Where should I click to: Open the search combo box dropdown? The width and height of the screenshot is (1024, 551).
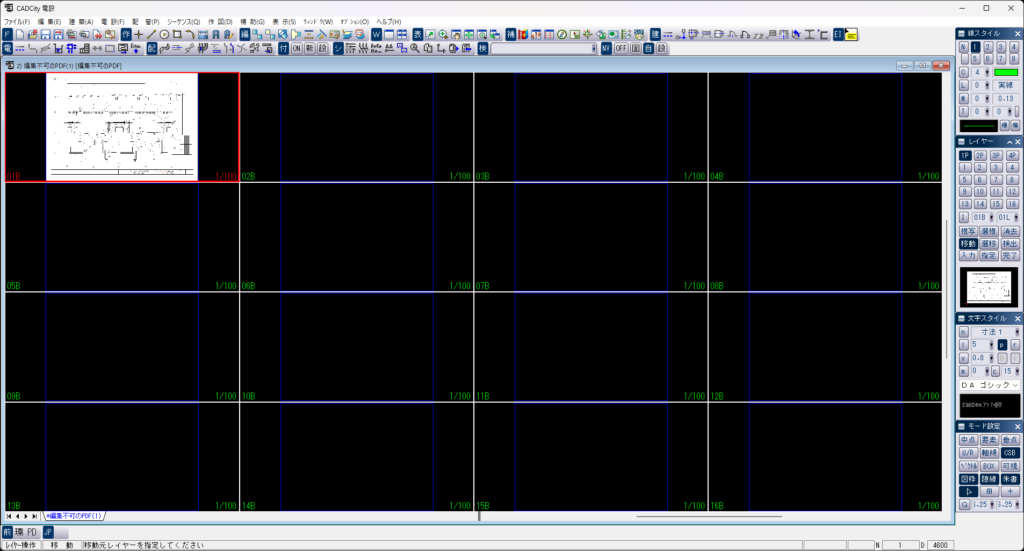tap(593, 48)
